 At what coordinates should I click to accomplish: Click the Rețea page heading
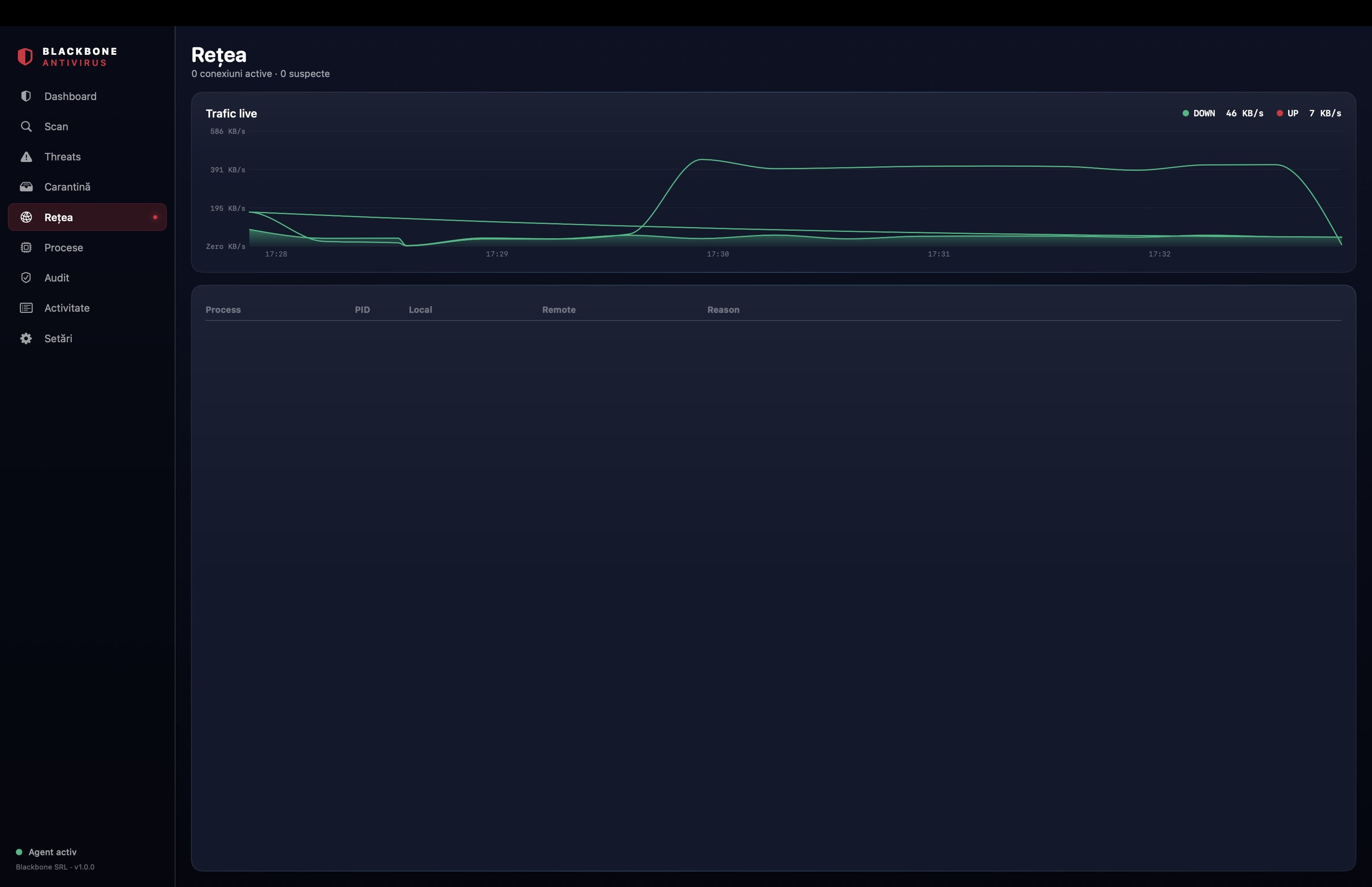(x=219, y=55)
